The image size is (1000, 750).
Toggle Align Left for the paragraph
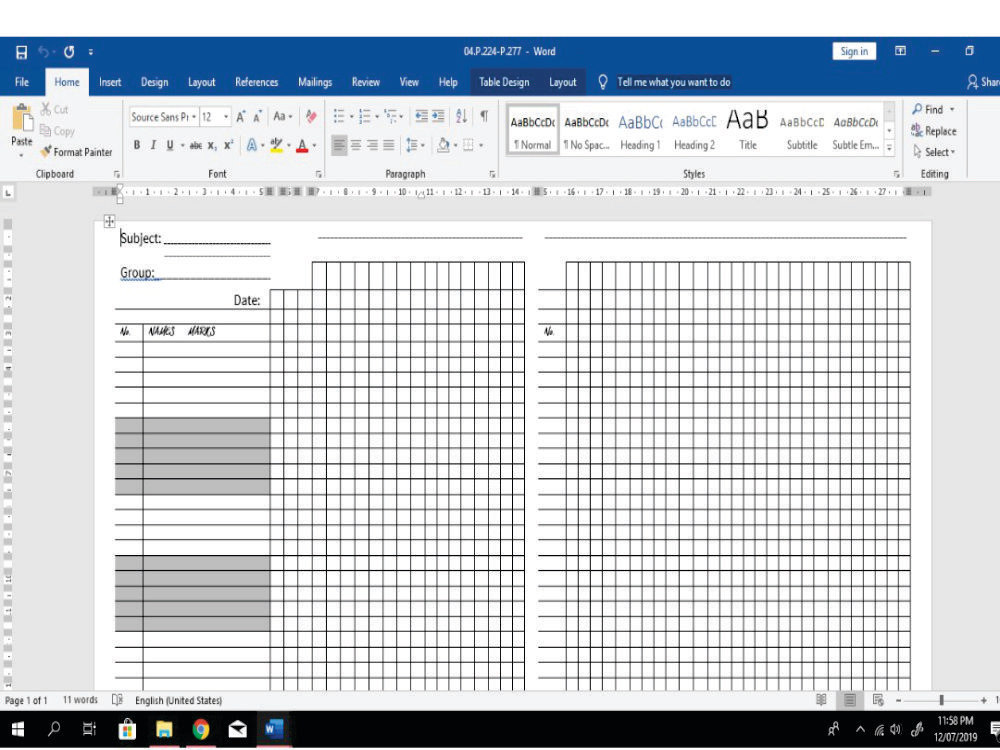coord(339,145)
